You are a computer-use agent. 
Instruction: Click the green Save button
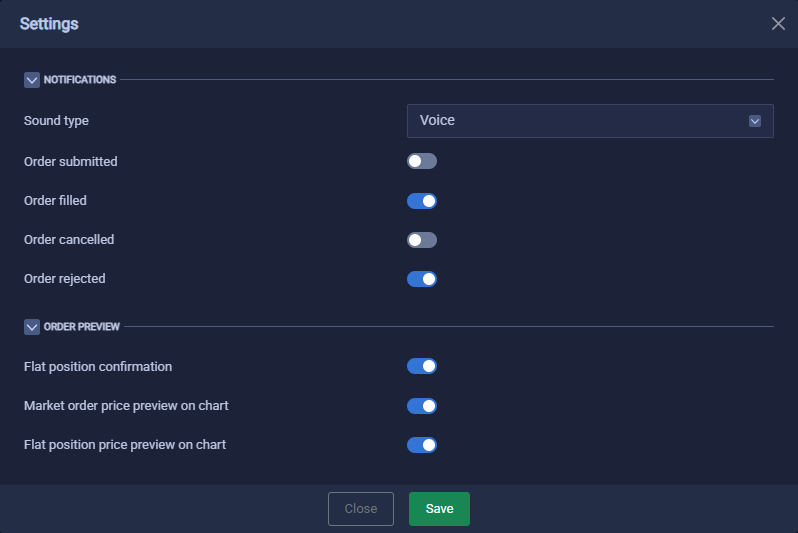(x=439, y=509)
